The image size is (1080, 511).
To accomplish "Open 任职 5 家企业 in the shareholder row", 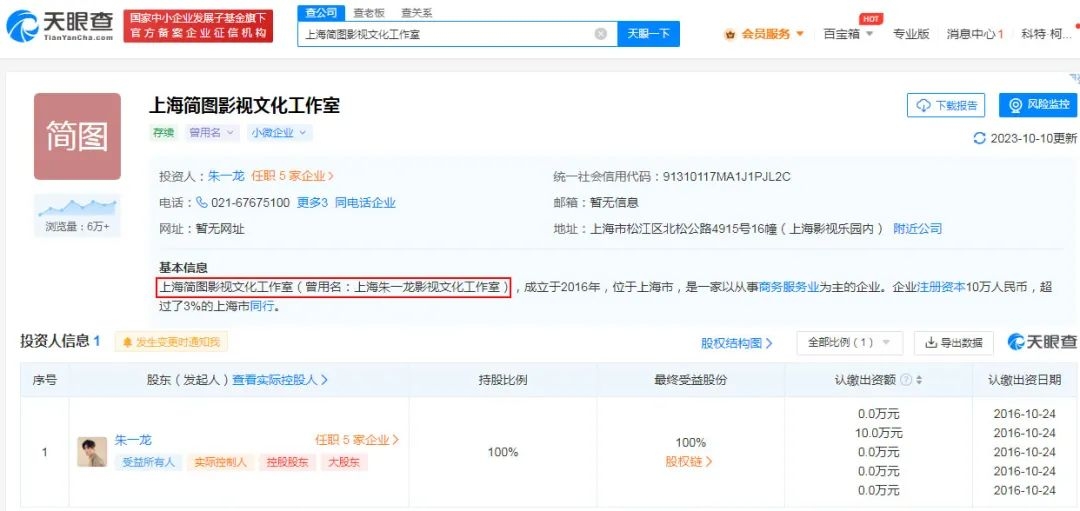I will pyautogui.click(x=357, y=440).
